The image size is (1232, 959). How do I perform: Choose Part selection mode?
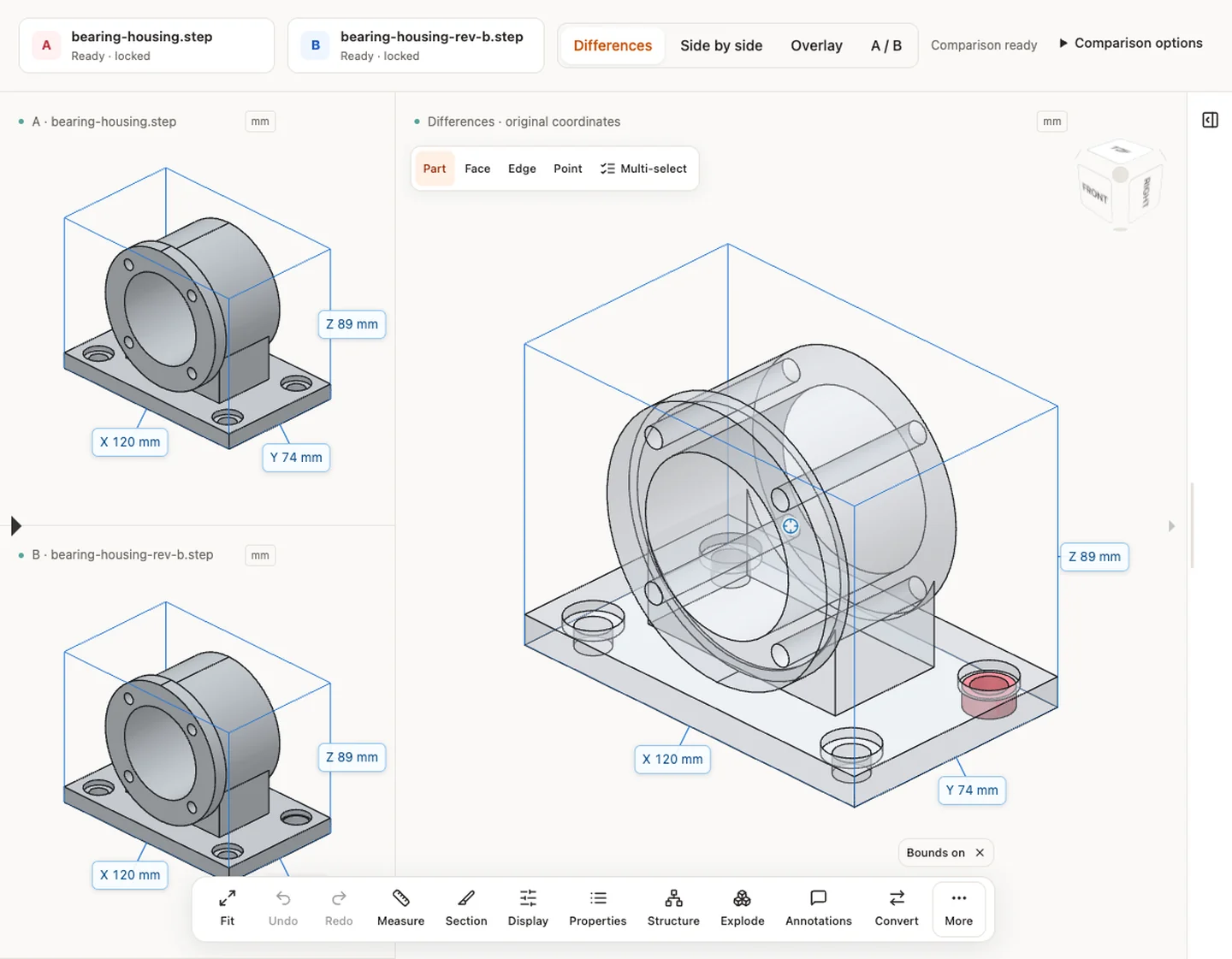(435, 169)
